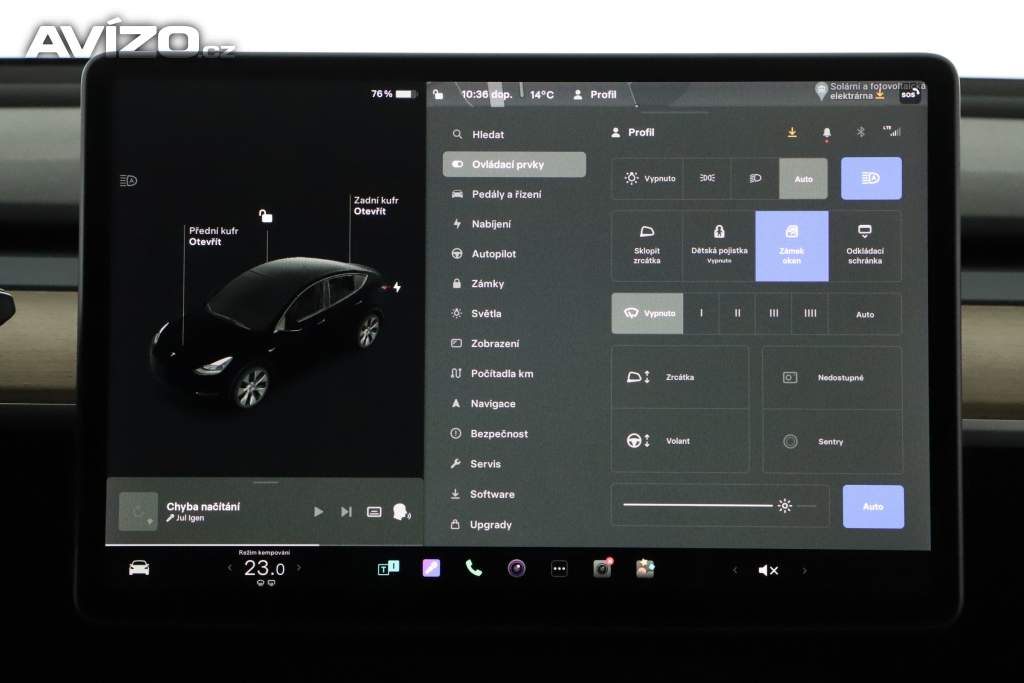Select parking lights icon option
Image resolution: width=1024 pixels, height=683 pixels.
tap(707, 178)
